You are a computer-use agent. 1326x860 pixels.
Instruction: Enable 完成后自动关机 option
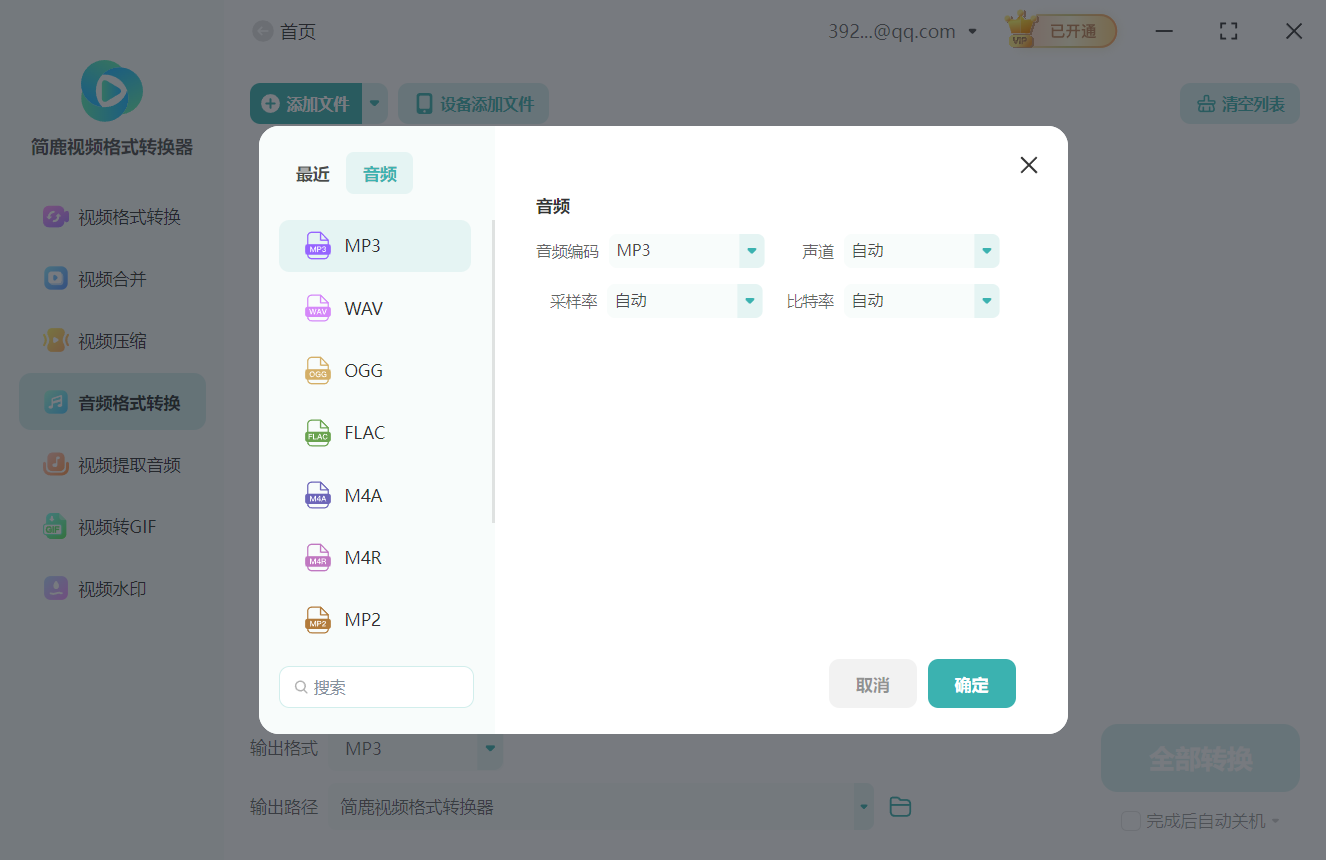click(x=1130, y=820)
